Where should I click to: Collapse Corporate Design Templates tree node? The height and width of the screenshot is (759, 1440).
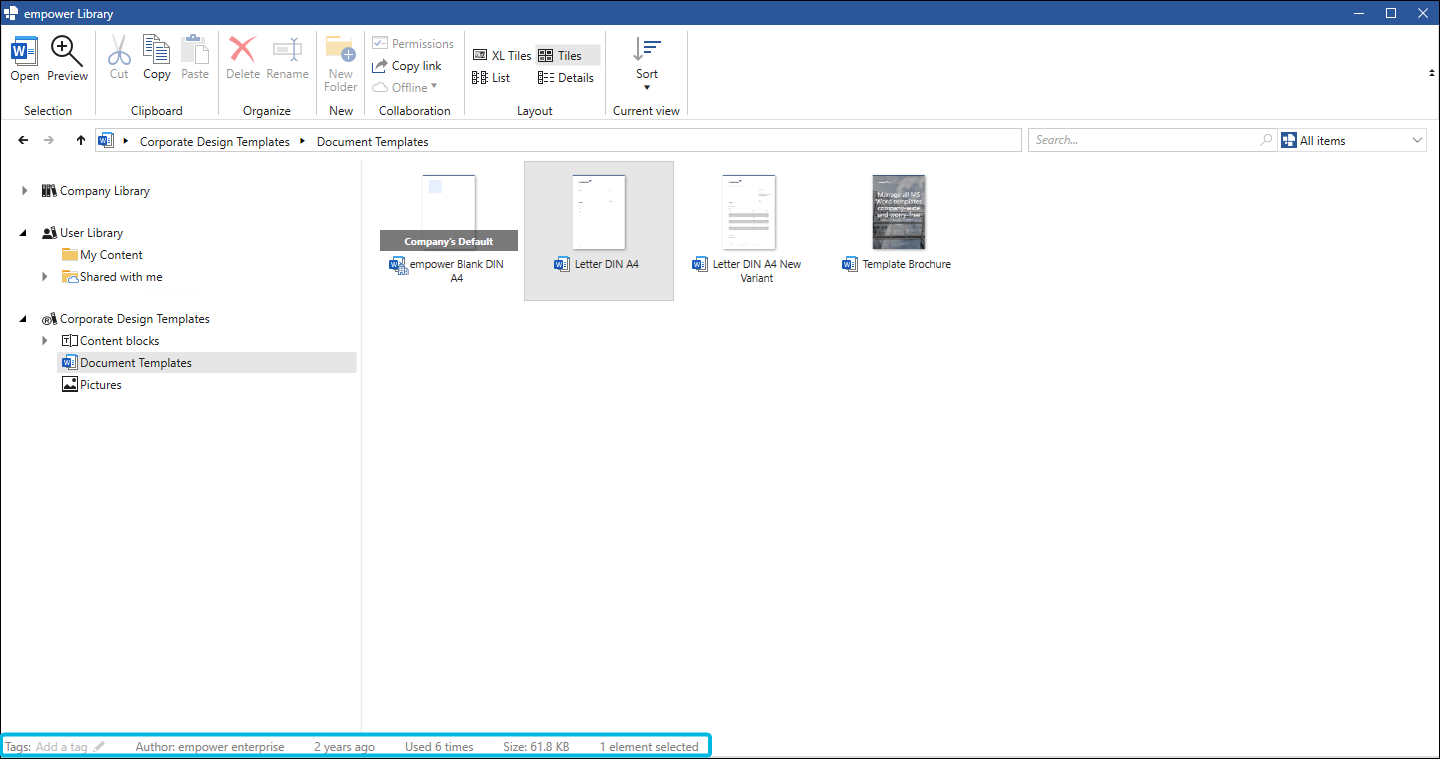tap(24, 319)
